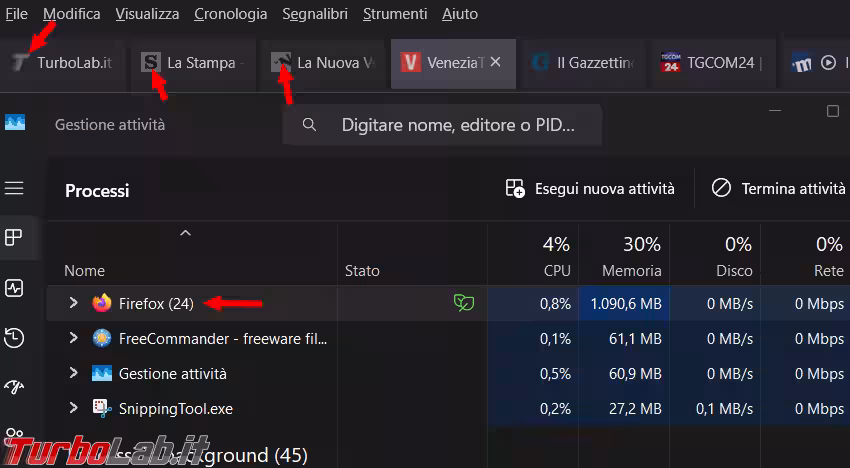The image size is (850, 468).
Task: Open the App history sidebar icon
Action: 14,338
